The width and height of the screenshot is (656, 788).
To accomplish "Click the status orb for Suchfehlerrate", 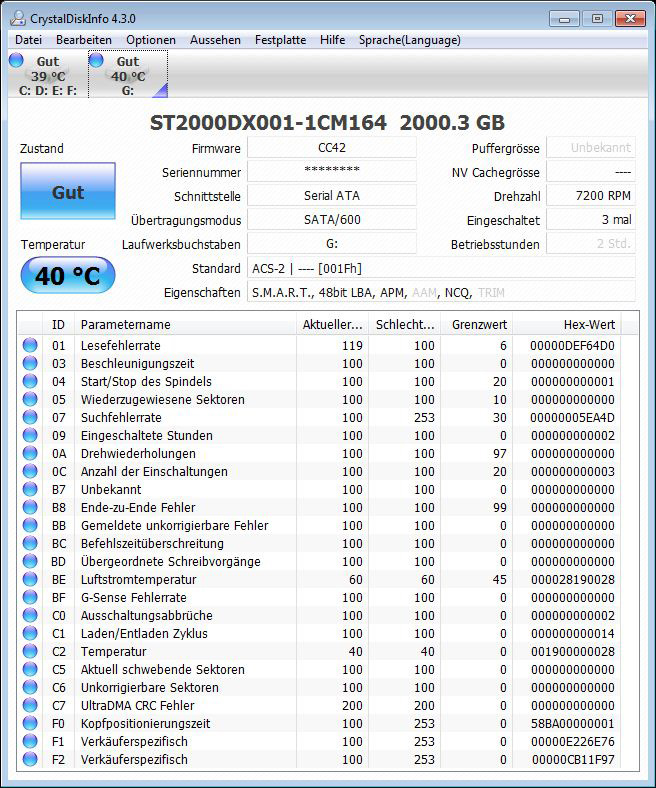I will [30, 417].
